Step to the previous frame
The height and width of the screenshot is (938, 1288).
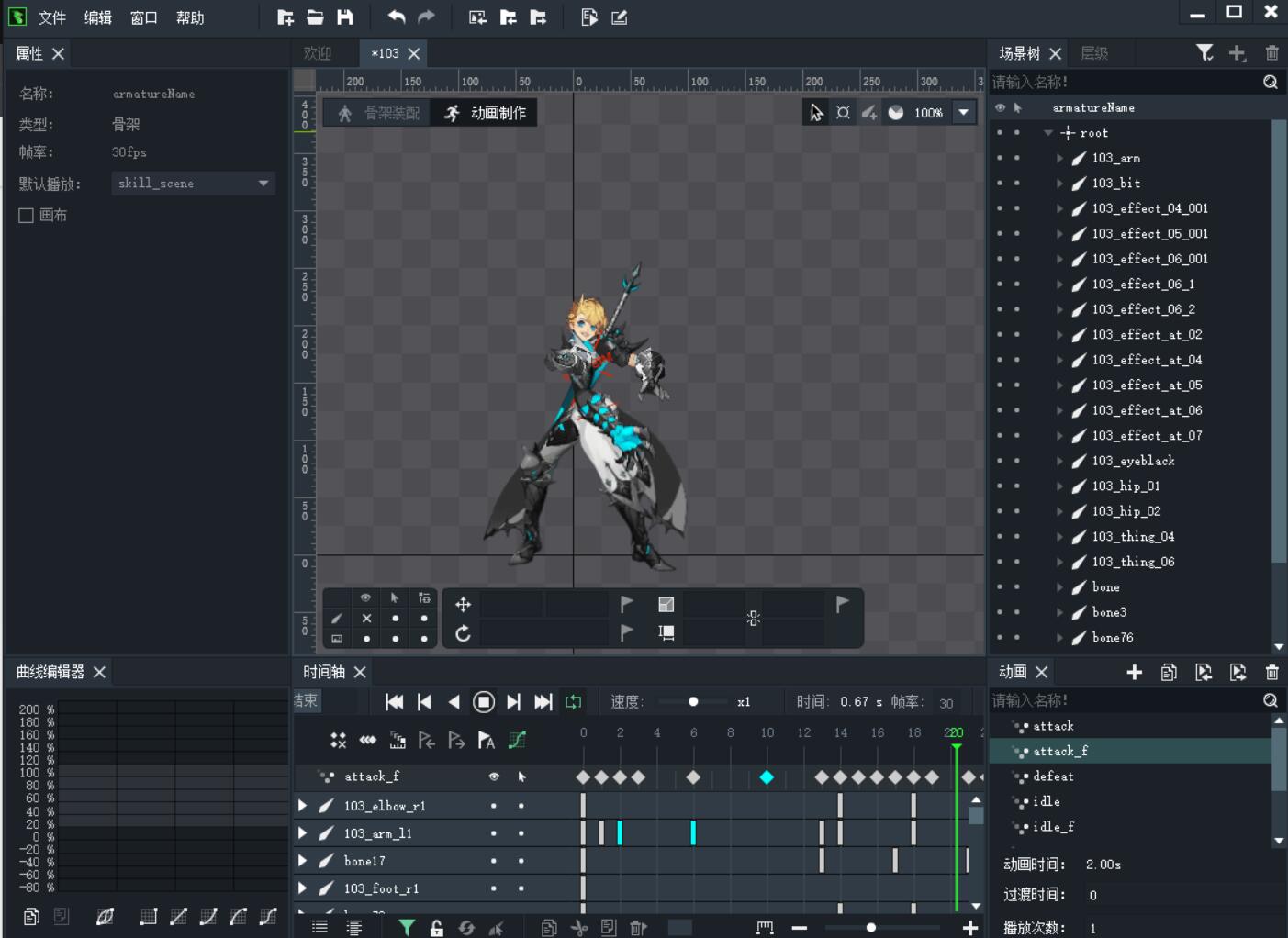pos(424,702)
